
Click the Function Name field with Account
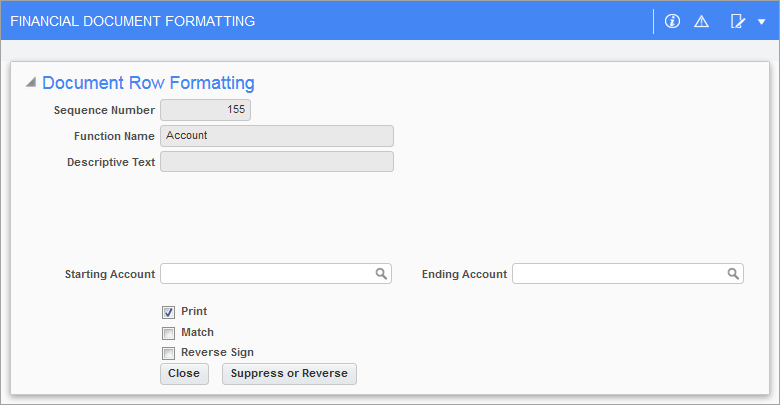click(277, 136)
